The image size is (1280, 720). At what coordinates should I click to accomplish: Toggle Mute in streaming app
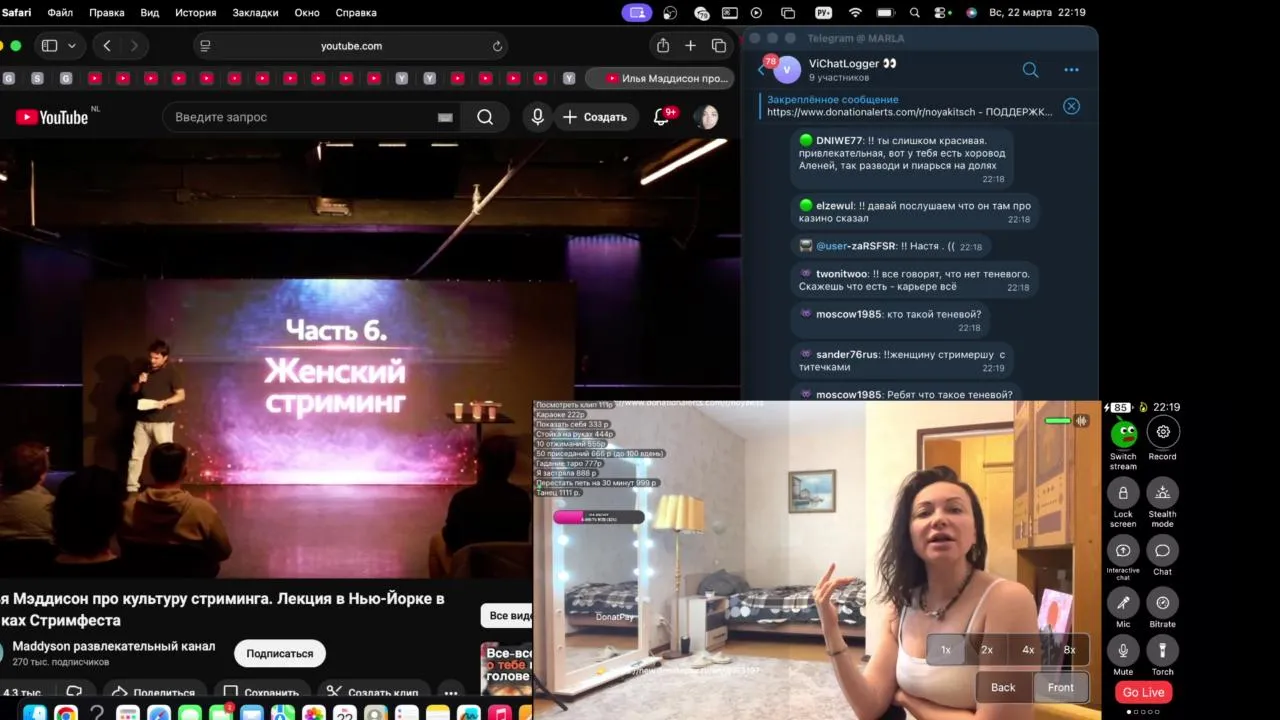[1123, 651]
